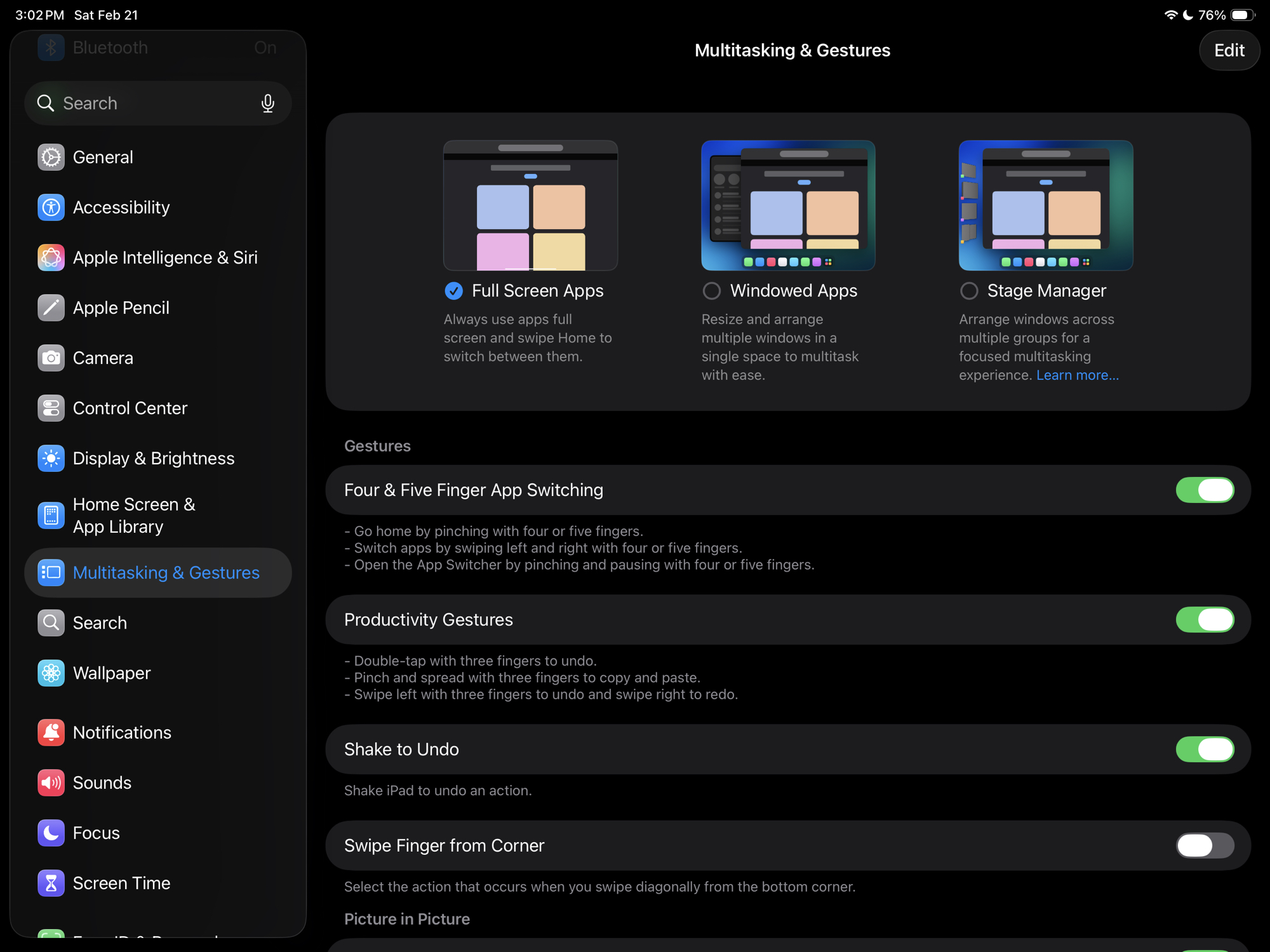Open General settings gear icon
The width and height of the screenshot is (1270, 952).
[51, 157]
